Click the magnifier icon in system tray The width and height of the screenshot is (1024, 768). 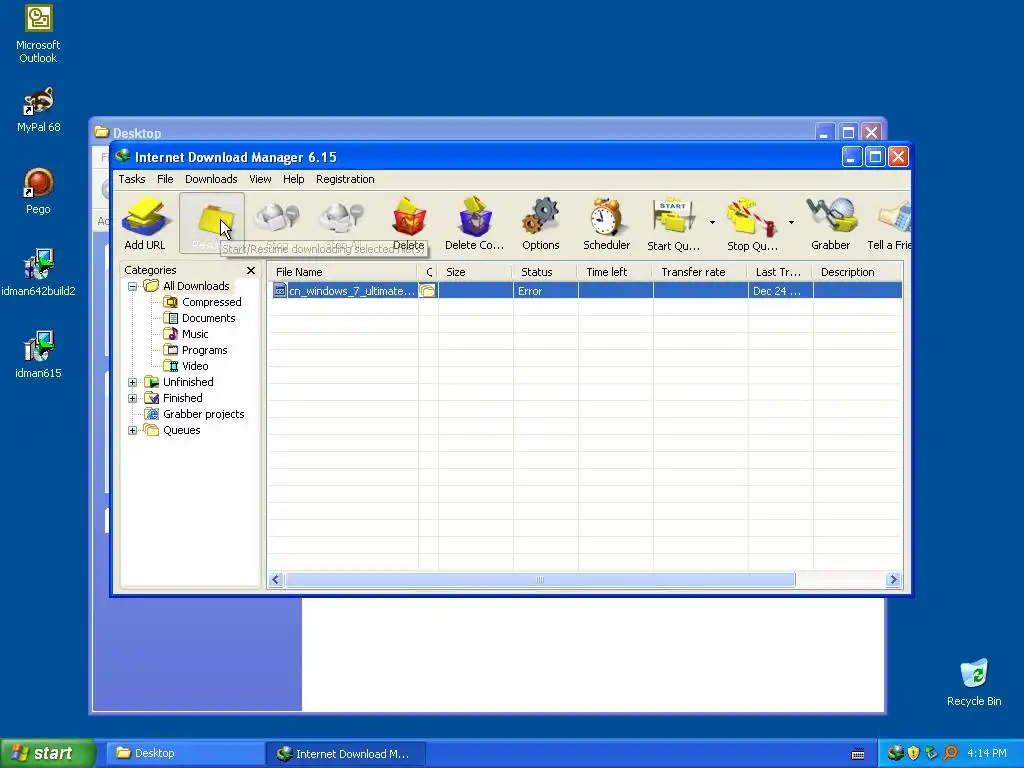click(950, 754)
